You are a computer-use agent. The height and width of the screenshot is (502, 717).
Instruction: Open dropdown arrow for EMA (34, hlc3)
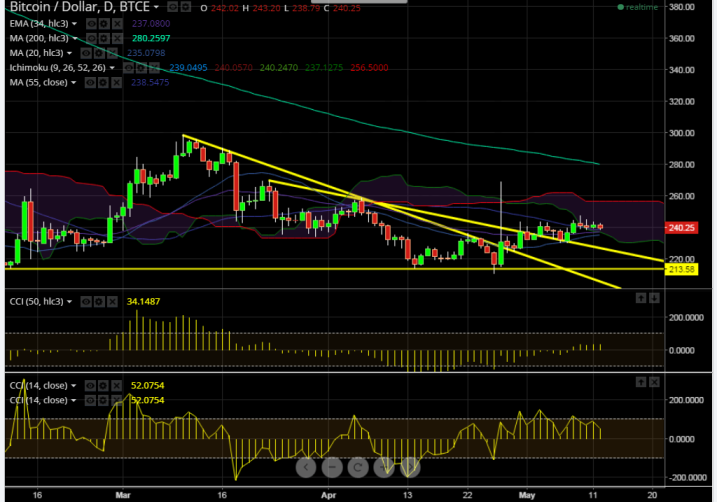pos(75,24)
